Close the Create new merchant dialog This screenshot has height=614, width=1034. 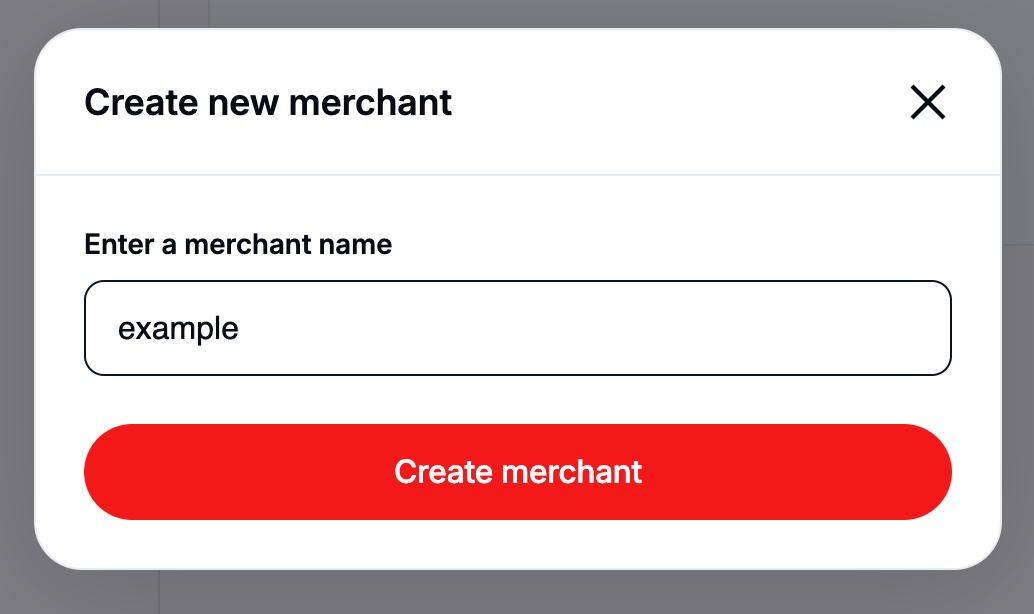(x=927, y=102)
